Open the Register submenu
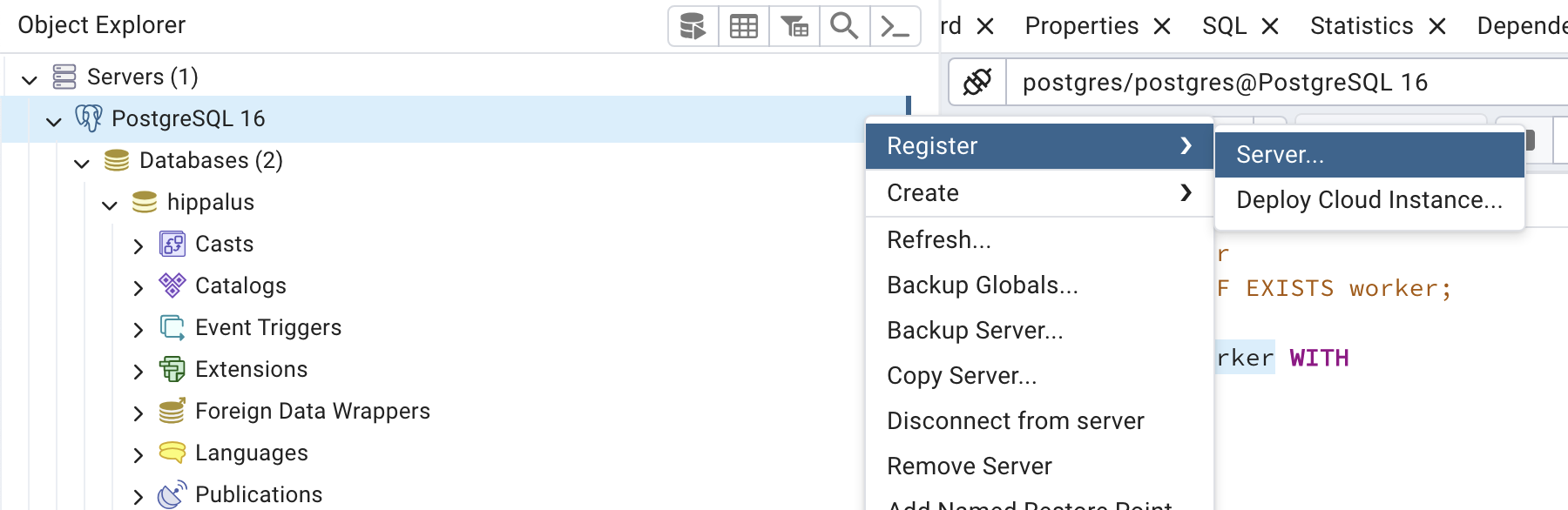Screen dimensions: 1568x510 tap(1039, 146)
